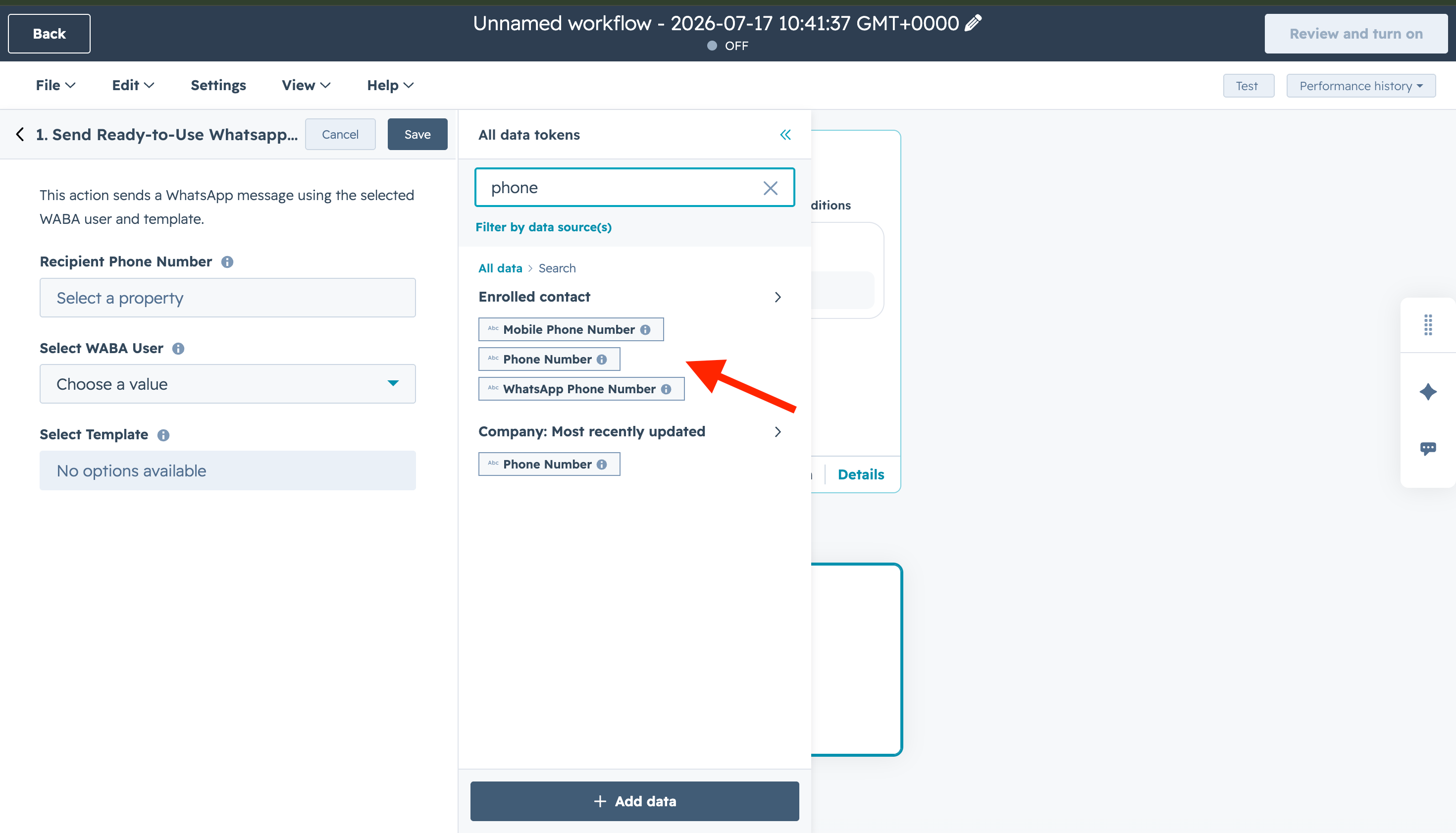Screen dimensions: 1456x833
Task: Open the Details link on workflow card
Action: (860, 474)
